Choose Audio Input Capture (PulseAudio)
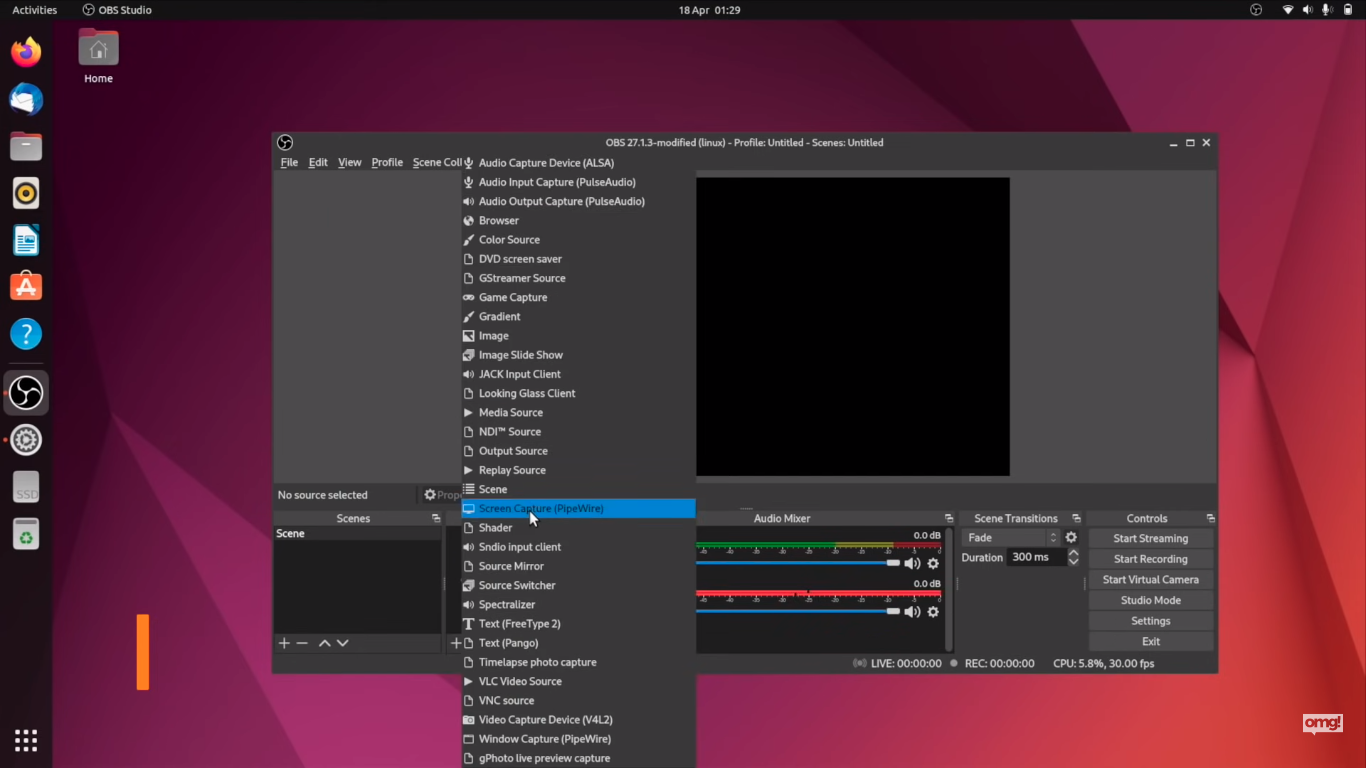The width and height of the screenshot is (1366, 768). coord(578,182)
